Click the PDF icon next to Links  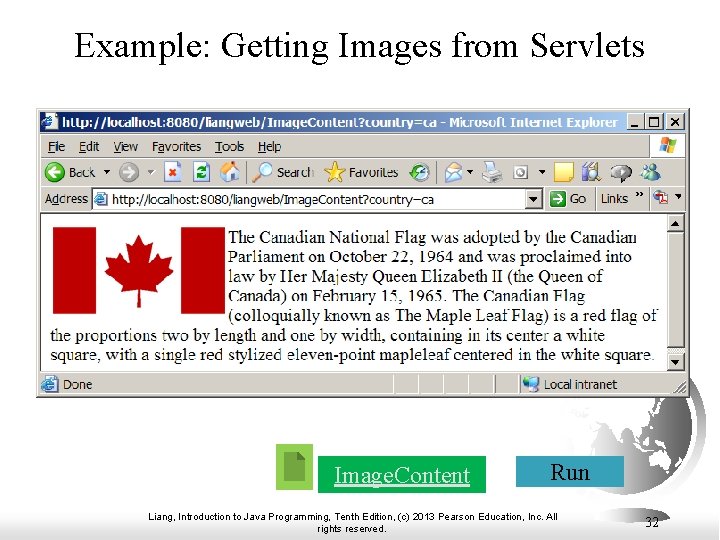pyautogui.click(x=661, y=197)
